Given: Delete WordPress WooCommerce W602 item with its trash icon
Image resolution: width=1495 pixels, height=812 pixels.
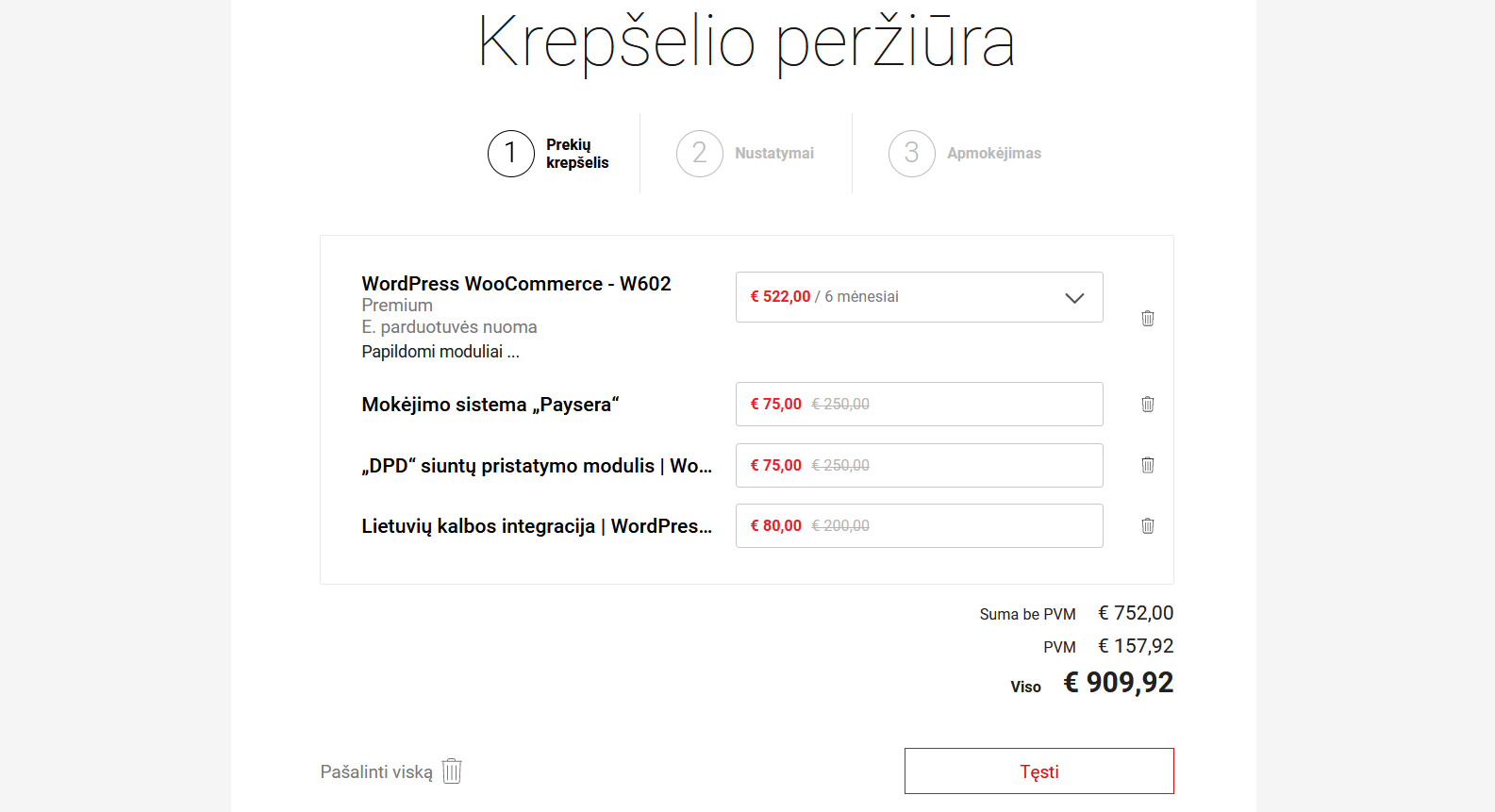Looking at the screenshot, I should (1148, 318).
